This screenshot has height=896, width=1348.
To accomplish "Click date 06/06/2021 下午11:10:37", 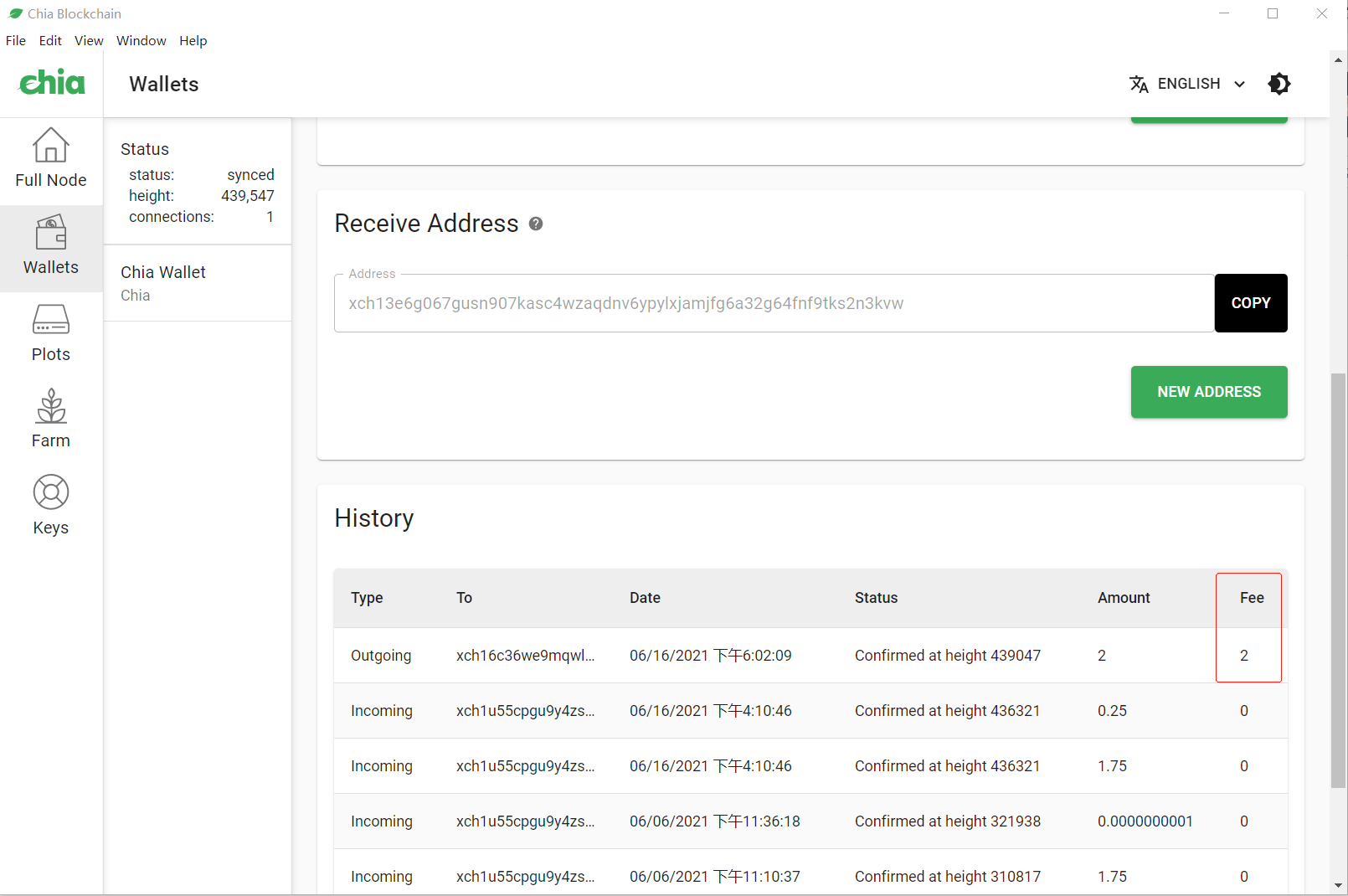I will coord(715,877).
